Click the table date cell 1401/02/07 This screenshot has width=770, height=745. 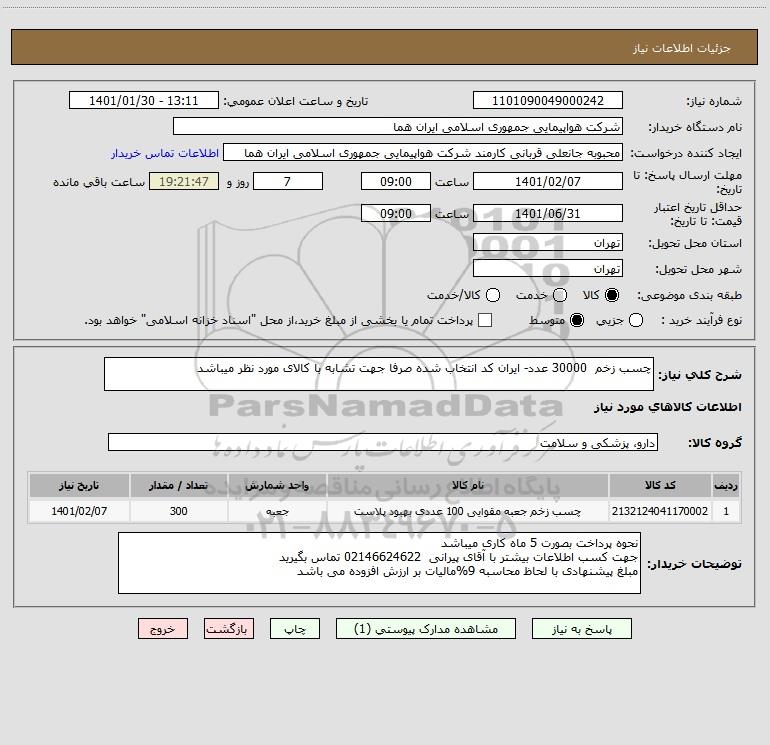tap(79, 511)
